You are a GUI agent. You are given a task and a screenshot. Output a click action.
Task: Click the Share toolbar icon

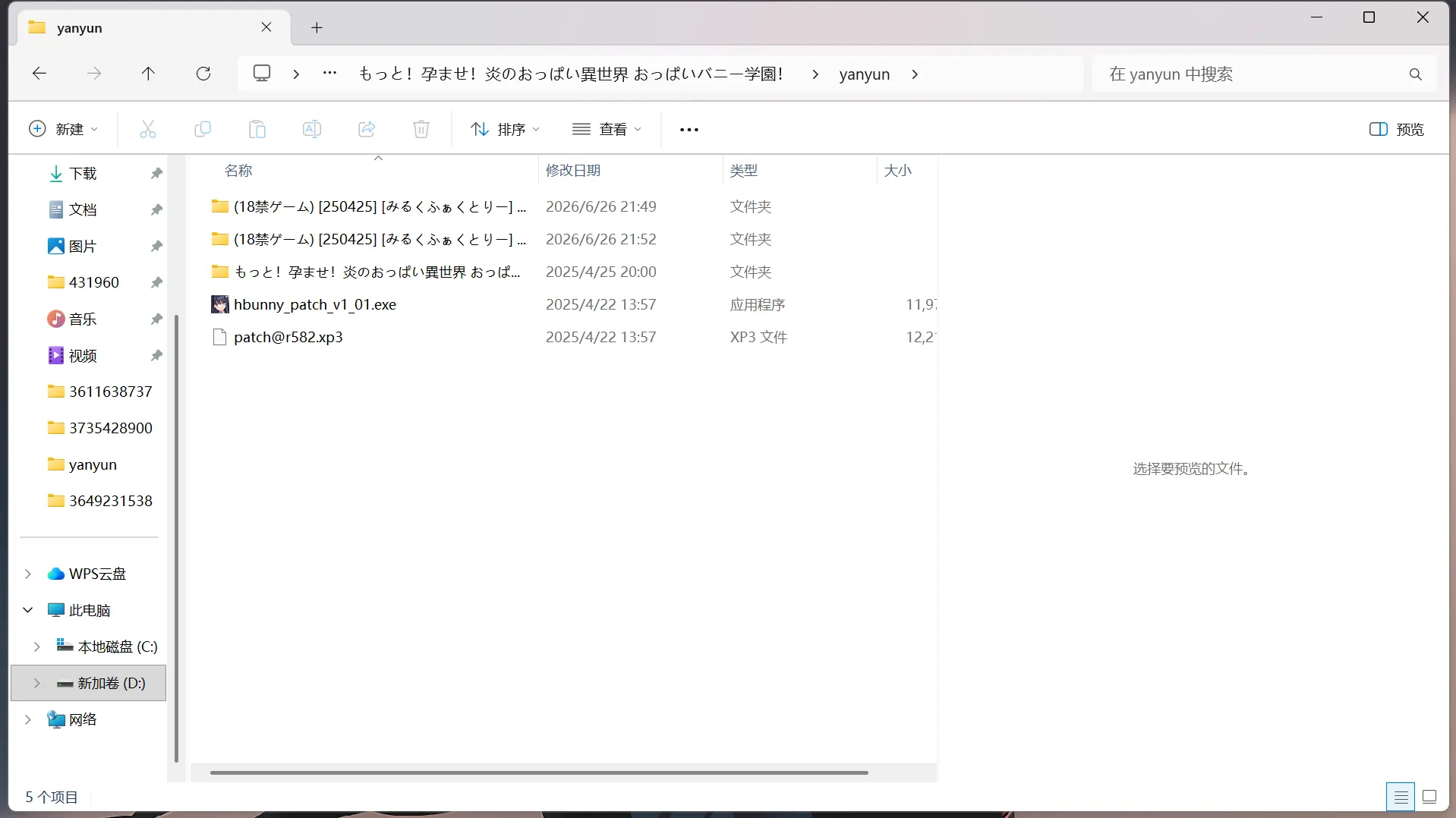click(367, 130)
